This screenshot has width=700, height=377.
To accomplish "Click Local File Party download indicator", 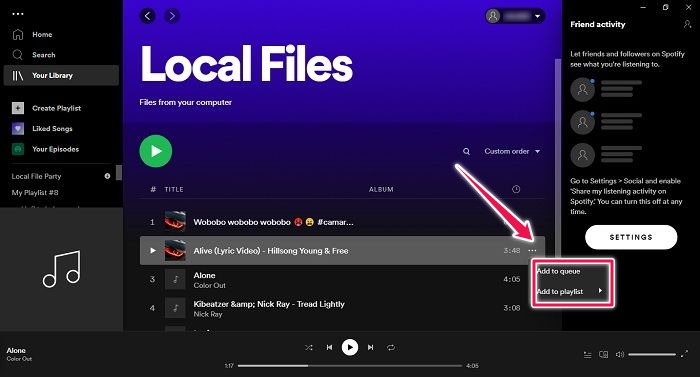I will click(x=107, y=176).
